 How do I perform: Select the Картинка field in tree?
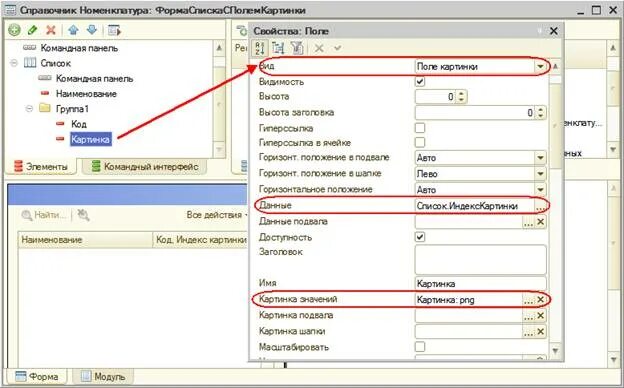(x=90, y=139)
